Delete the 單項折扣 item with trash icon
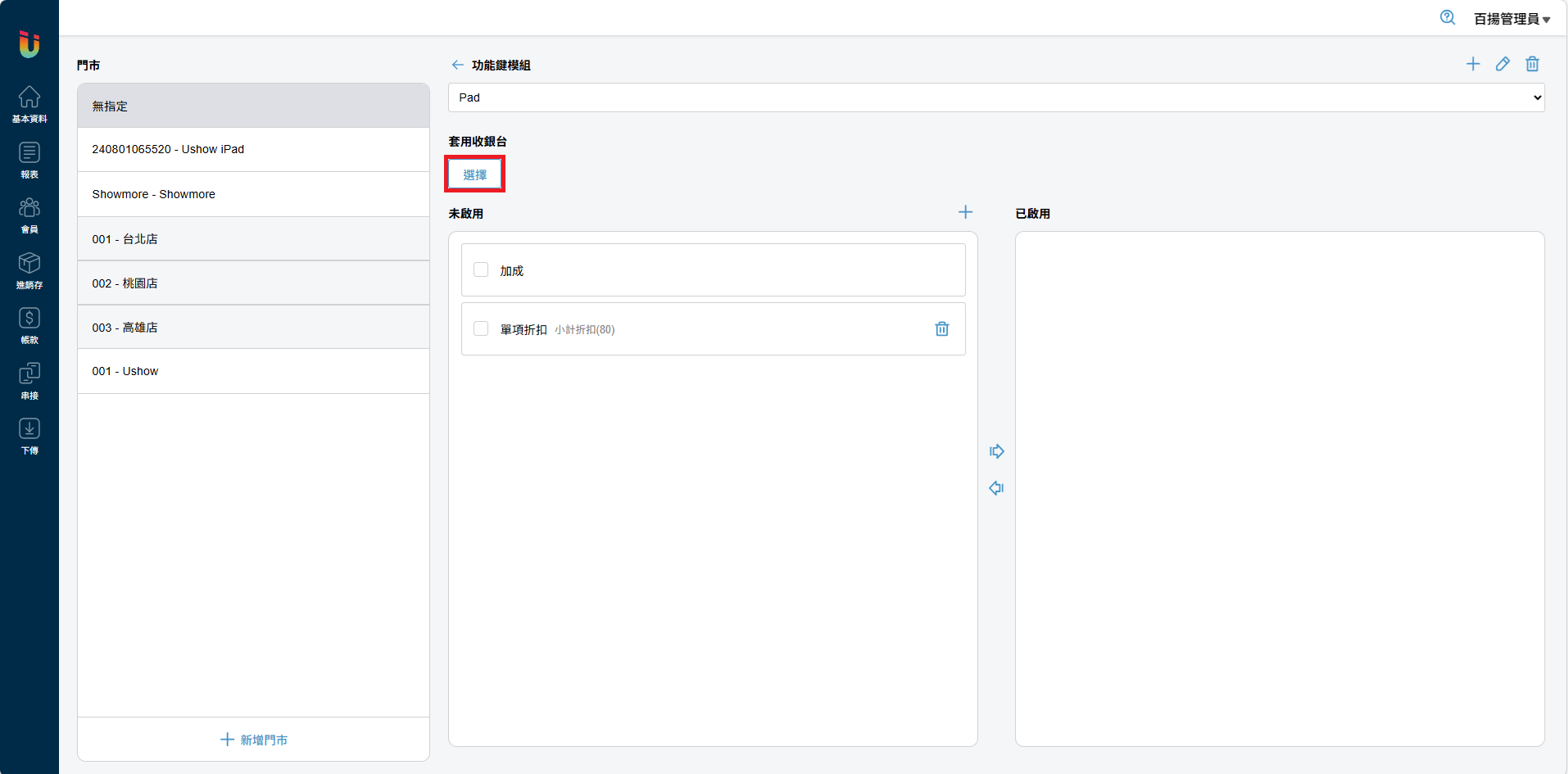This screenshot has height=774, width=1568. [x=942, y=328]
